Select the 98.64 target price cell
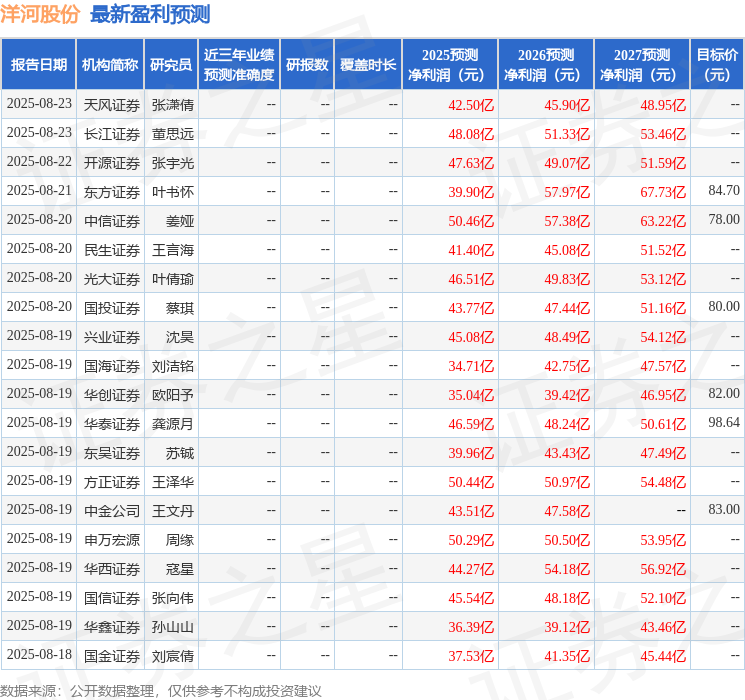The width and height of the screenshot is (745, 700). 723,423
